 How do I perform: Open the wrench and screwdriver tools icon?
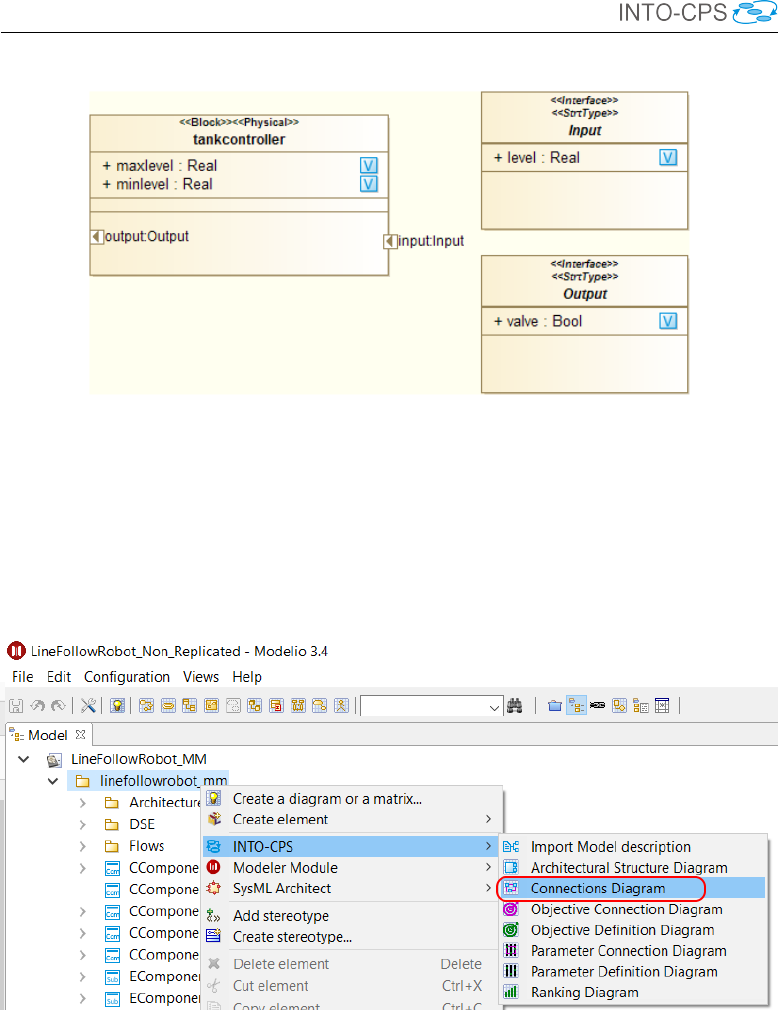coord(88,706)
